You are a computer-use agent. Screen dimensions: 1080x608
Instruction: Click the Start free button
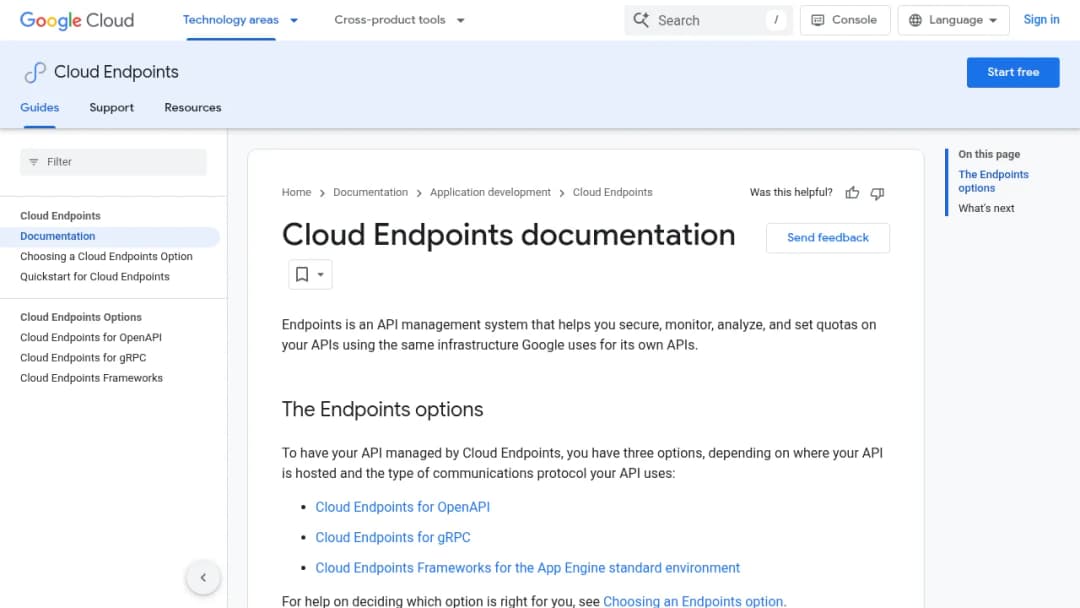click(1012, 72)
